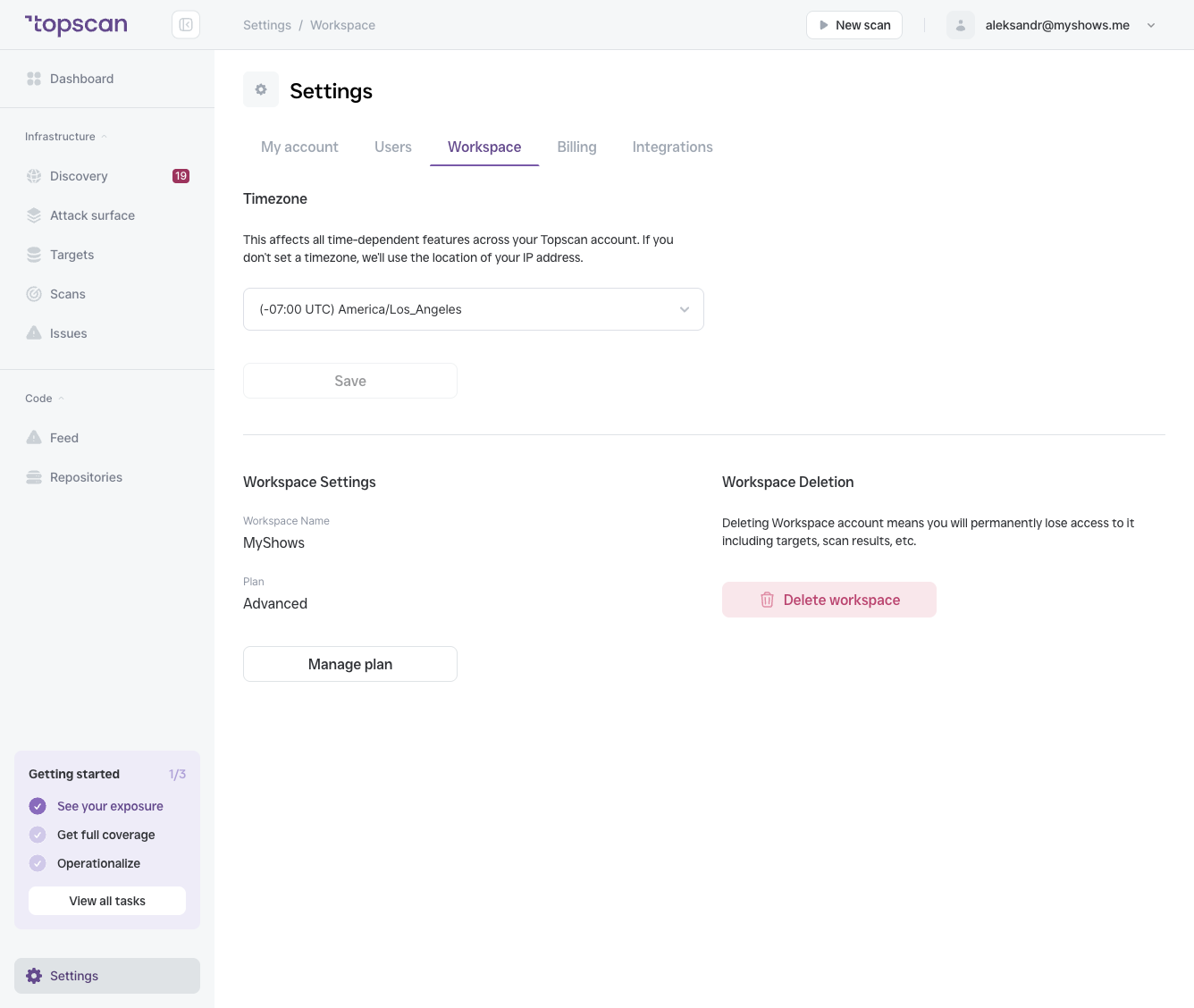Screen dimensions: 1194x1008
Task: Switch to the Integrations tab
Action: pos(673,147)
